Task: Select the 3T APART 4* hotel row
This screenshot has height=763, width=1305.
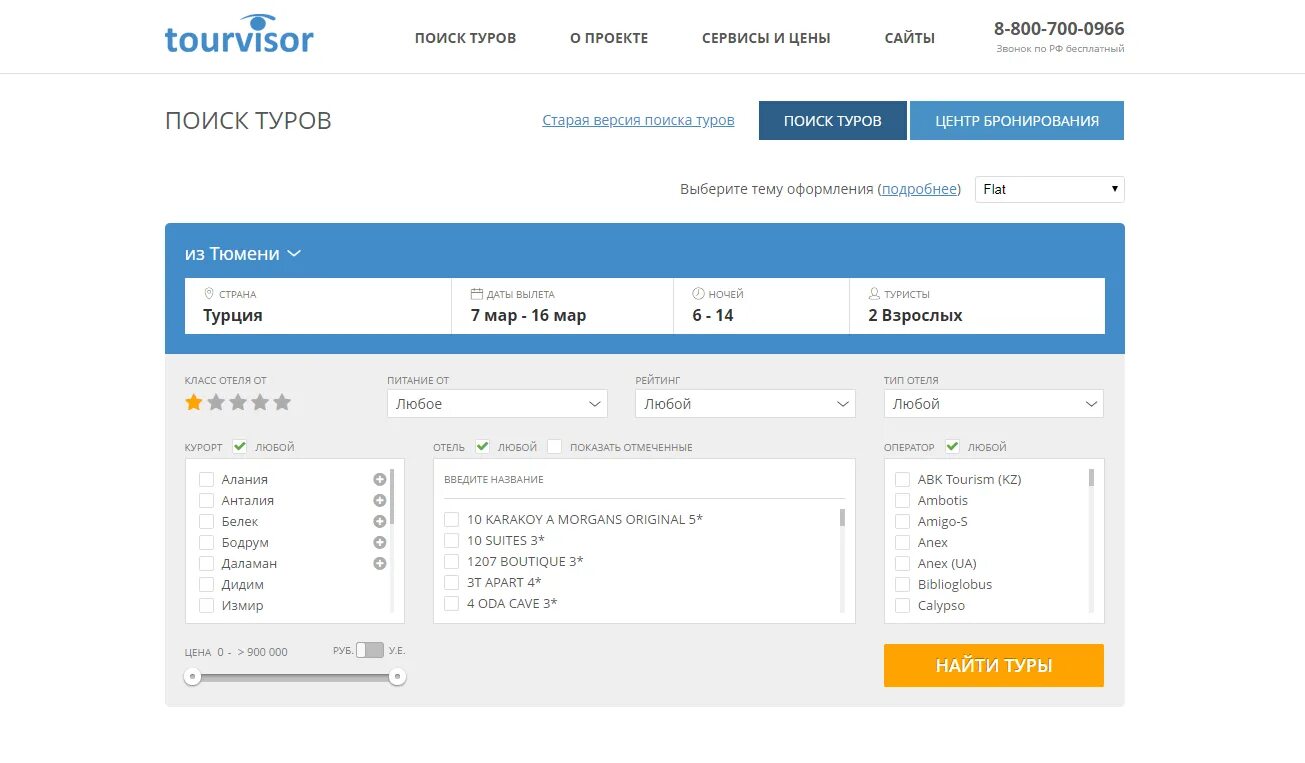Action: pyautogui.click(x=493, y=583)
